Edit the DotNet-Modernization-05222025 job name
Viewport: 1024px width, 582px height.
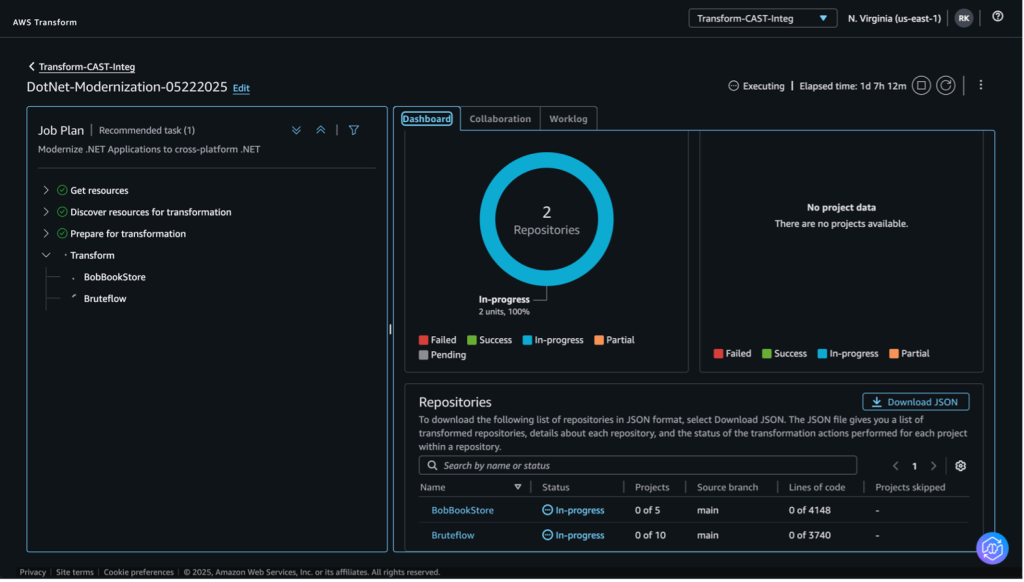(240, 88)
